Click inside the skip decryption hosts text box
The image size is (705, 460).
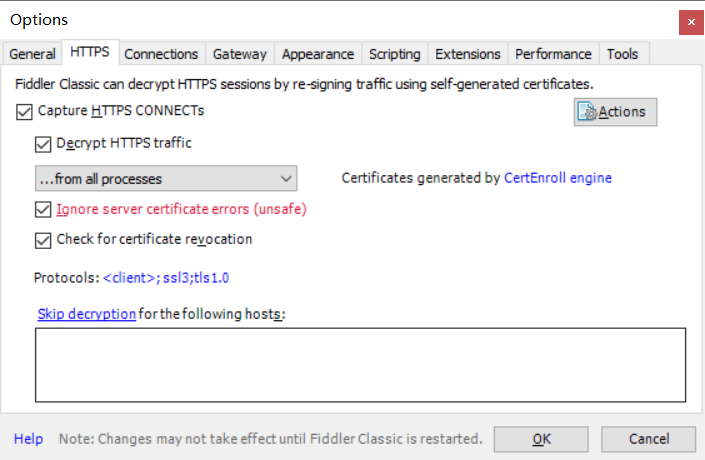[361, 365]
